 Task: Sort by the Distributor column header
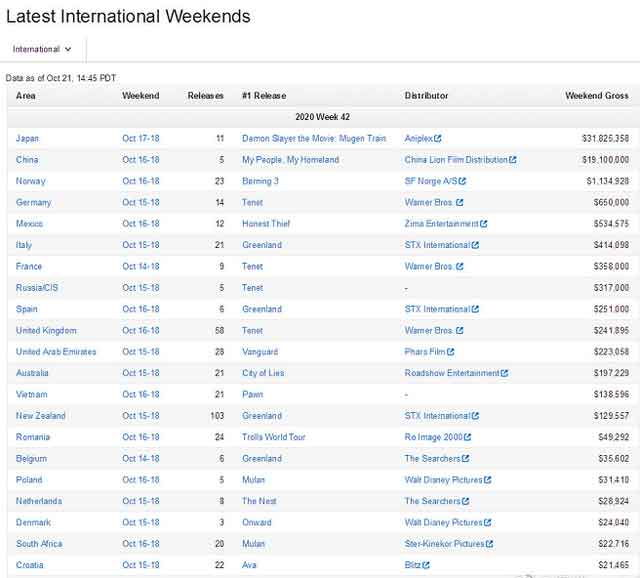pos(426,96)
